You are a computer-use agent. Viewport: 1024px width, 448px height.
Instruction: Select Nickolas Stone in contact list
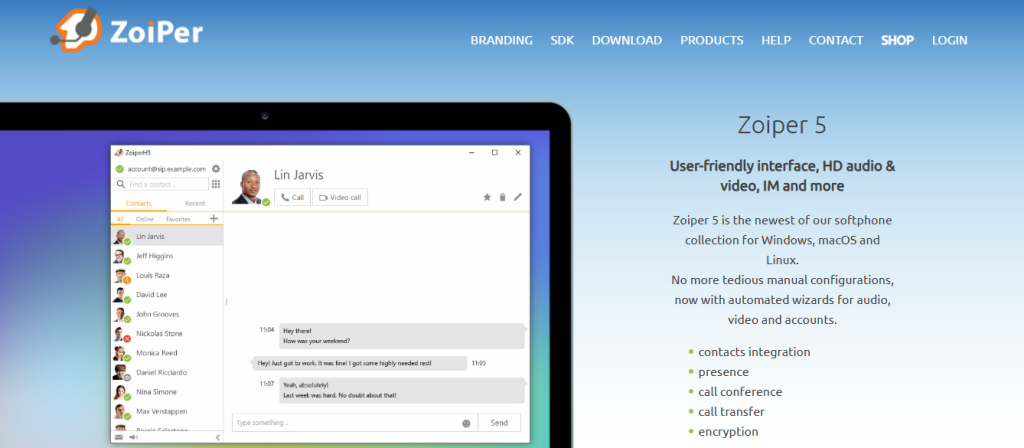158,333
